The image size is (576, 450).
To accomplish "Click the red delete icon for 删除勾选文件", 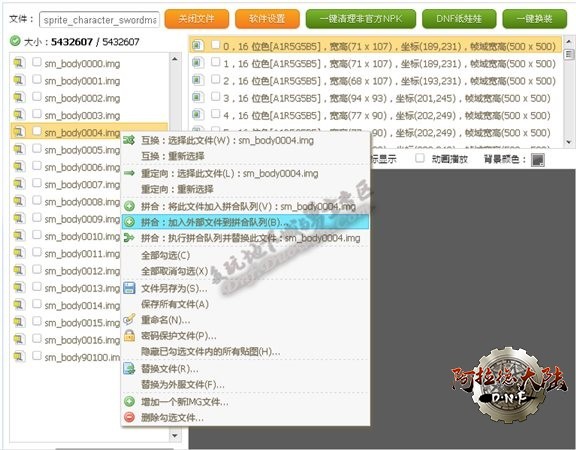I will (x=129, y=417).
